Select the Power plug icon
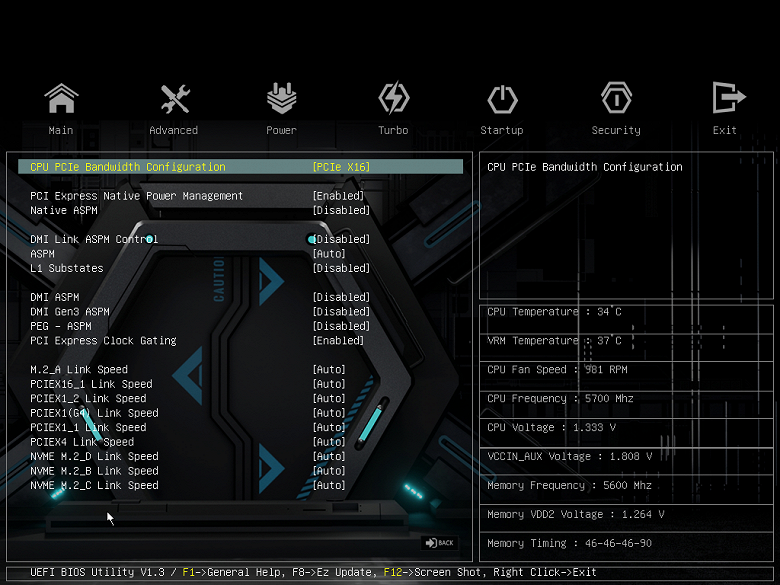This screenshot has height=585, width=780. [x=282, y=98]
